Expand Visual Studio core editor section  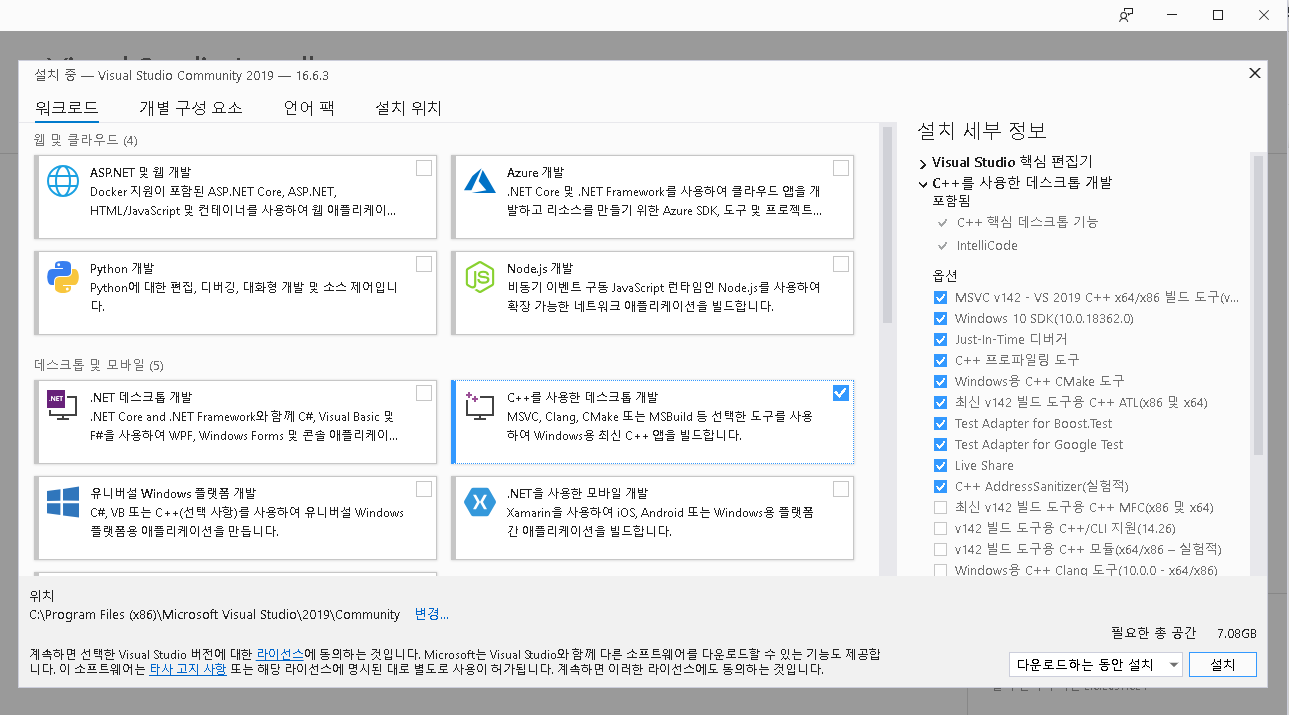point(923,162)
